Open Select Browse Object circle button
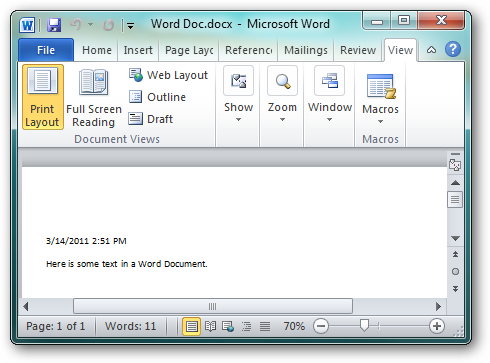 455,272
